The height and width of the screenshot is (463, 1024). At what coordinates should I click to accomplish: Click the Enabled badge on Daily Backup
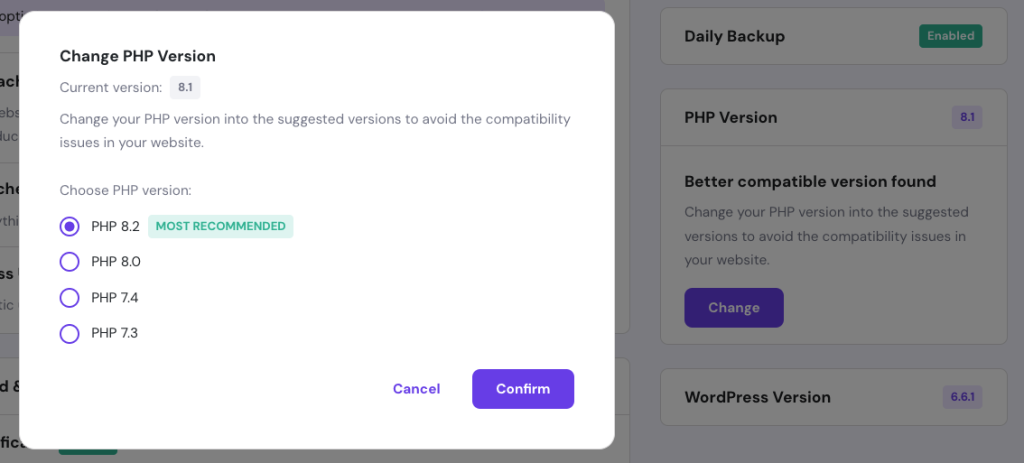tap(950, 36)
